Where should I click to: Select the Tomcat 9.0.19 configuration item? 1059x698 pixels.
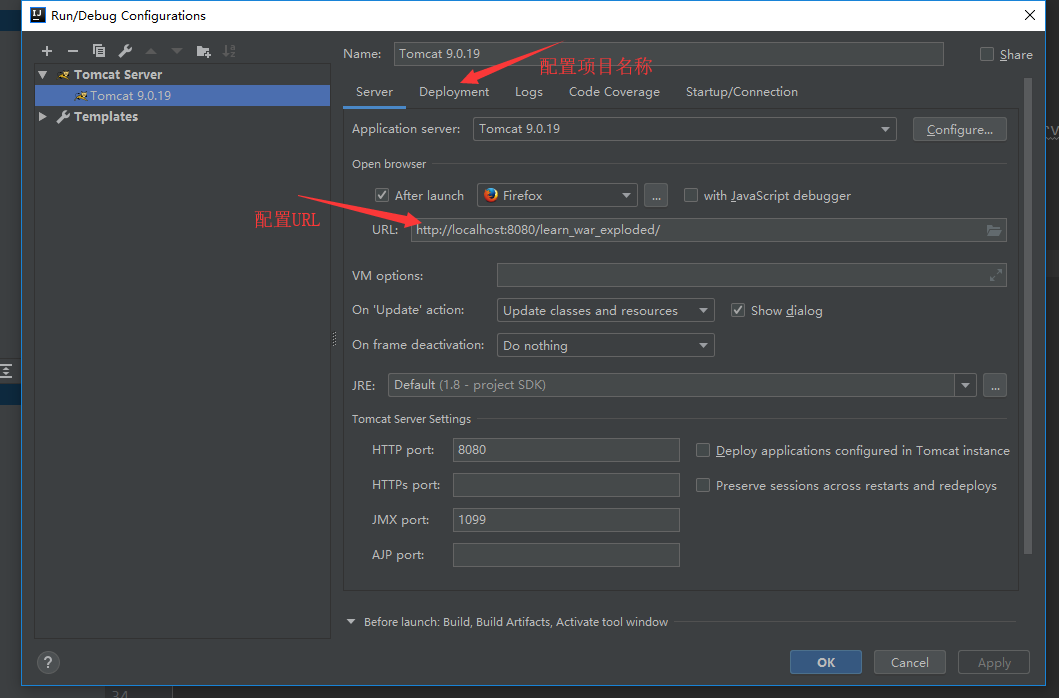[x=182, y=95]
